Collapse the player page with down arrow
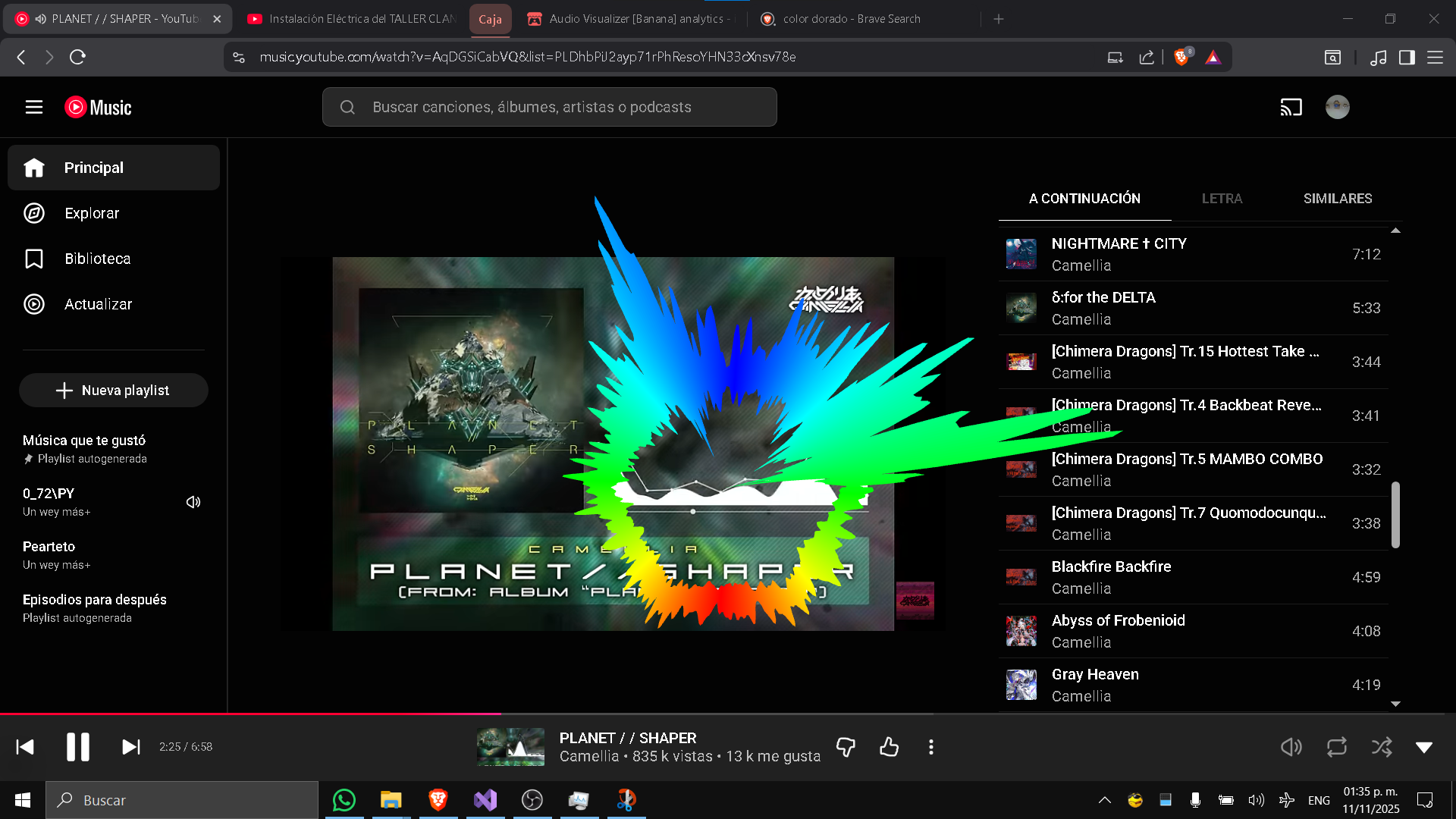This screenshot has height=819, width=1456. (1424, 747)
